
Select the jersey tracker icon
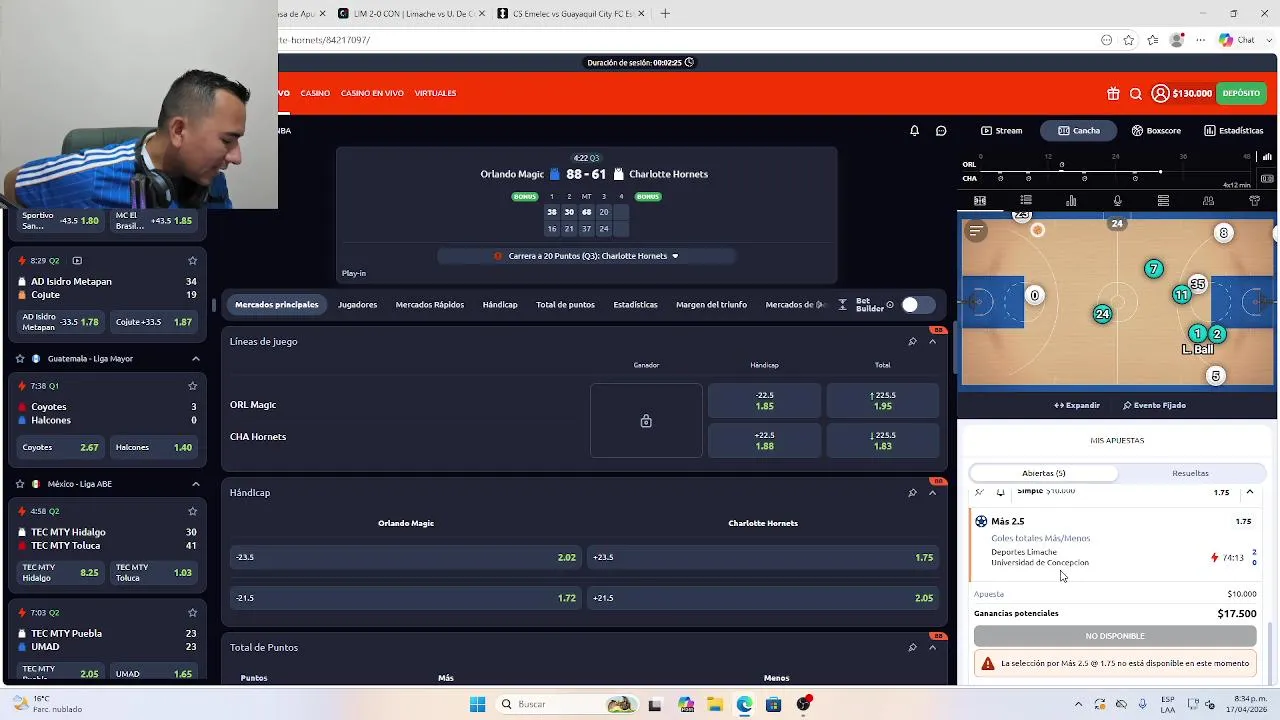point(1255,200)
